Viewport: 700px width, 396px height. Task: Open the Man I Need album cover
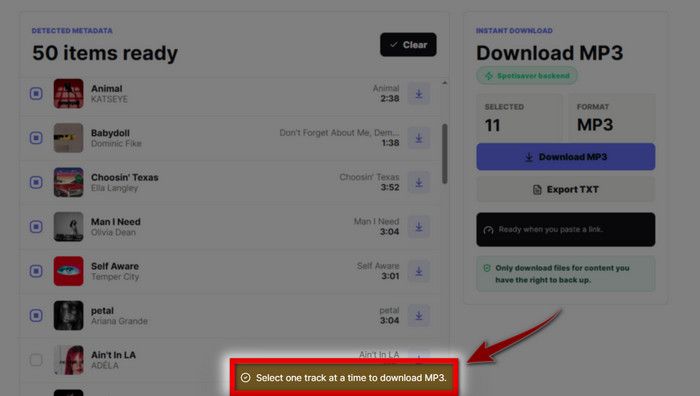[x=68, y=227]
